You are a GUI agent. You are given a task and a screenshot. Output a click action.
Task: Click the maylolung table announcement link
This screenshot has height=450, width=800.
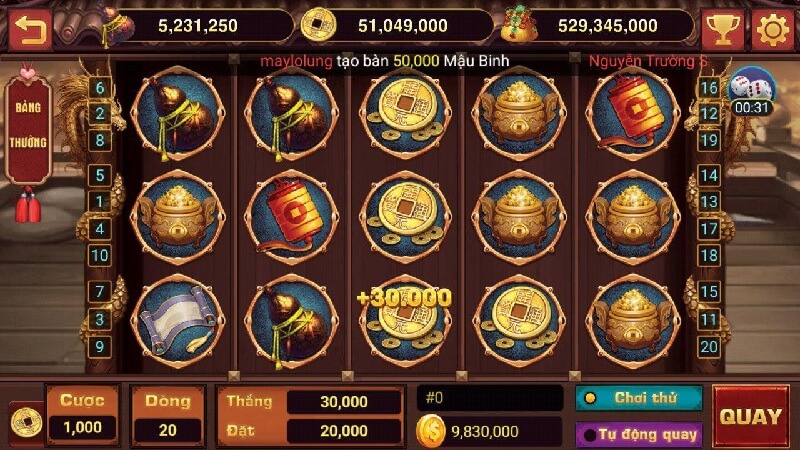[x=296, y=61]
